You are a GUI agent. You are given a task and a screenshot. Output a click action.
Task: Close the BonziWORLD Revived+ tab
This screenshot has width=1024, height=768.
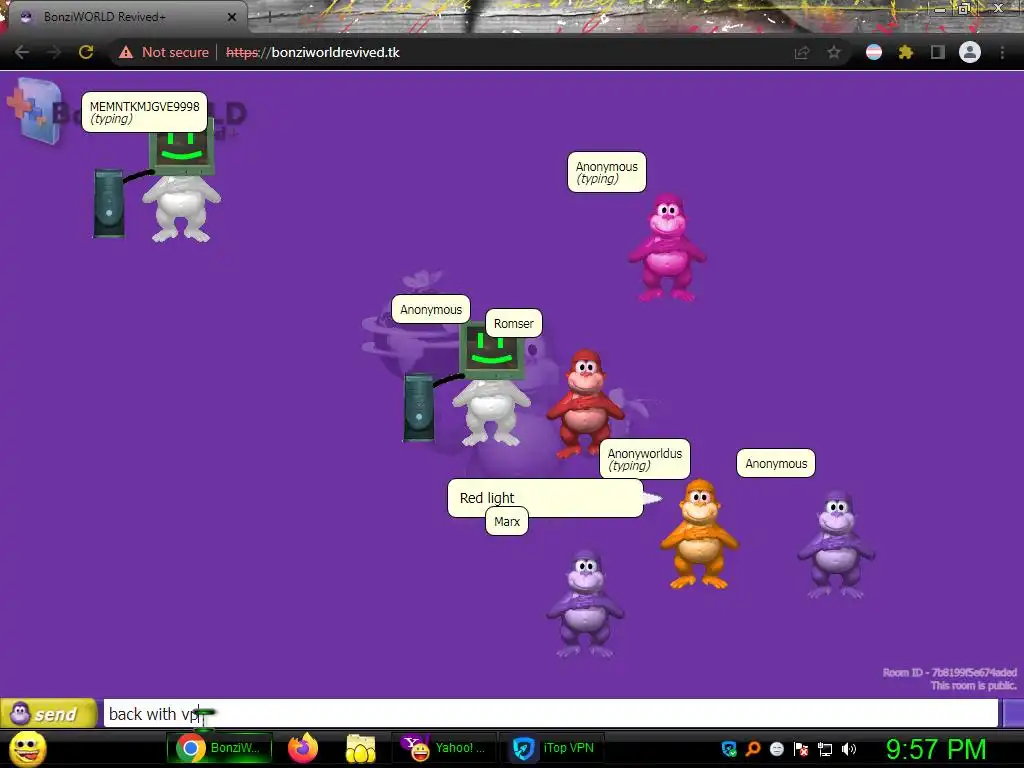pyautogui.click(x=232, y=17)
